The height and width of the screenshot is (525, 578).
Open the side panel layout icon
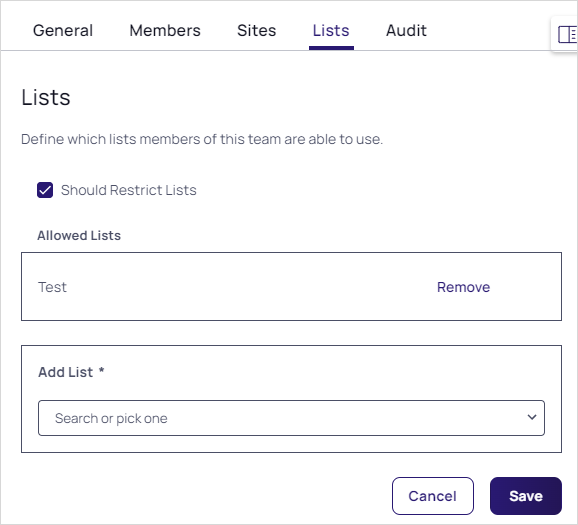567,35
